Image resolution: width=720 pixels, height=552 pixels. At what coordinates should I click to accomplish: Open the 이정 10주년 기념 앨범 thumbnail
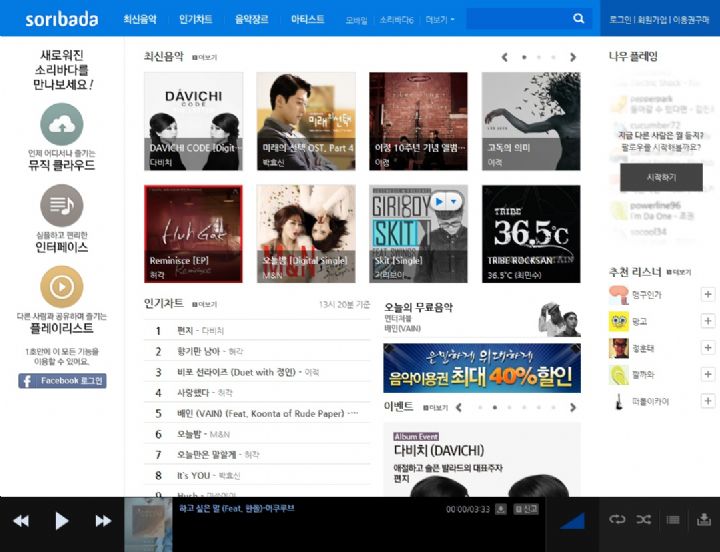[418, 121]
